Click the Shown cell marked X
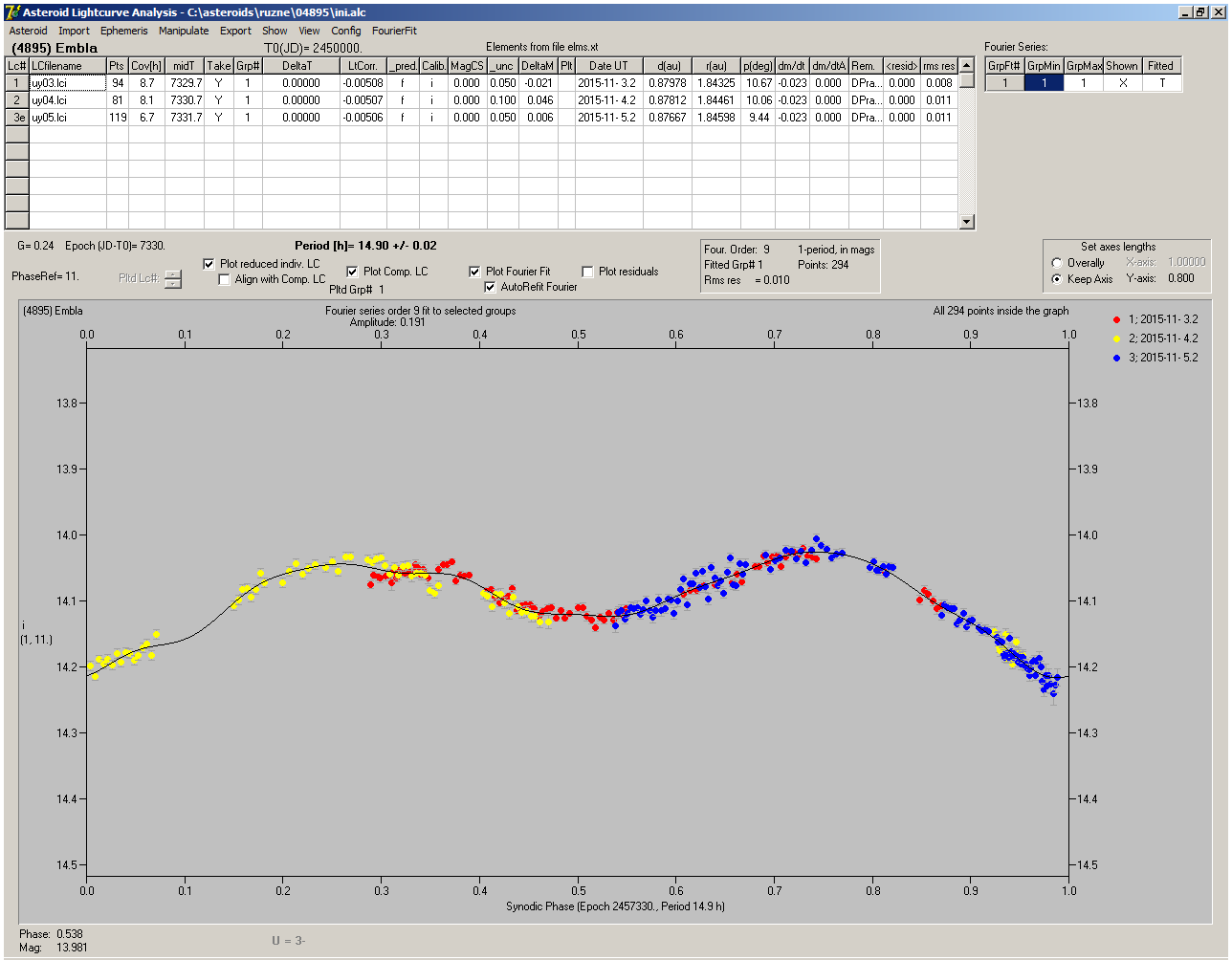 click(x=1122, y=83)
